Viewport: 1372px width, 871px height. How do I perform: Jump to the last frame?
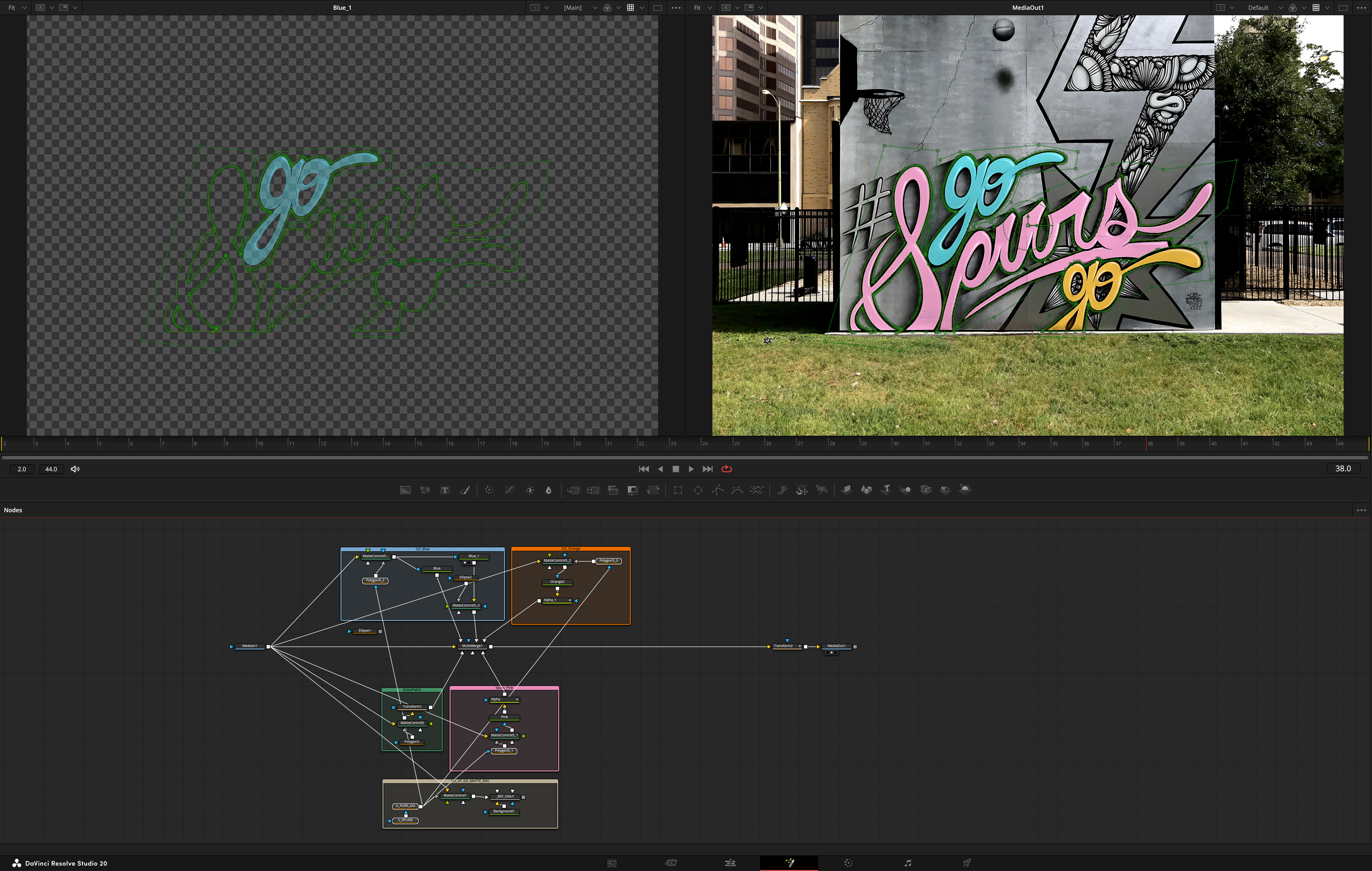click(x=707, y=469)
